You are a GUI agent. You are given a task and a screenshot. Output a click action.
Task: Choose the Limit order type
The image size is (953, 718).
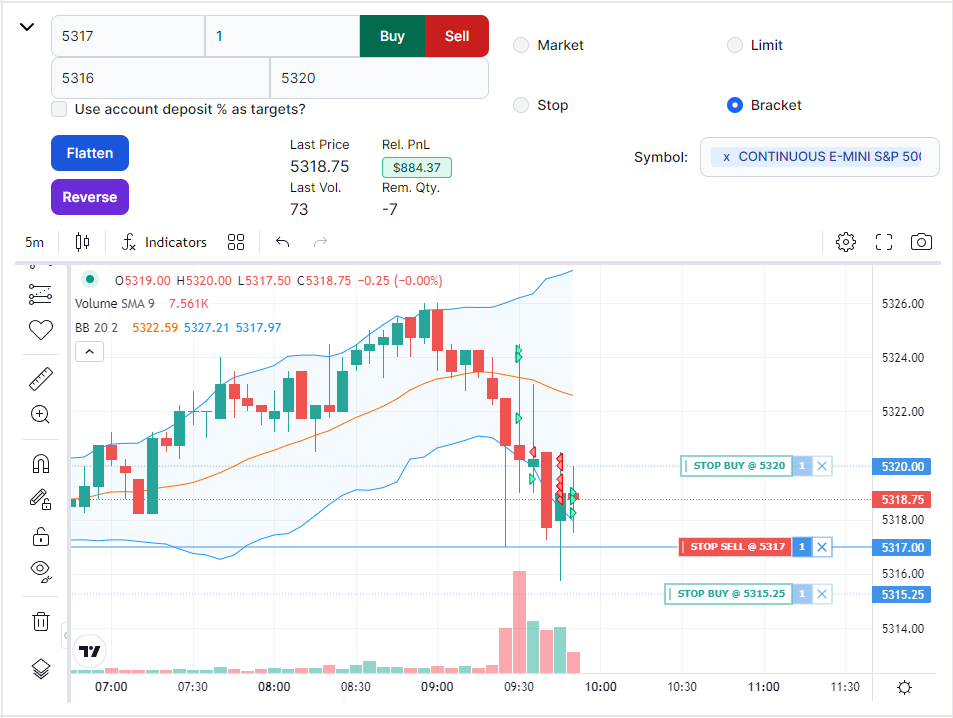coord(735,45)
